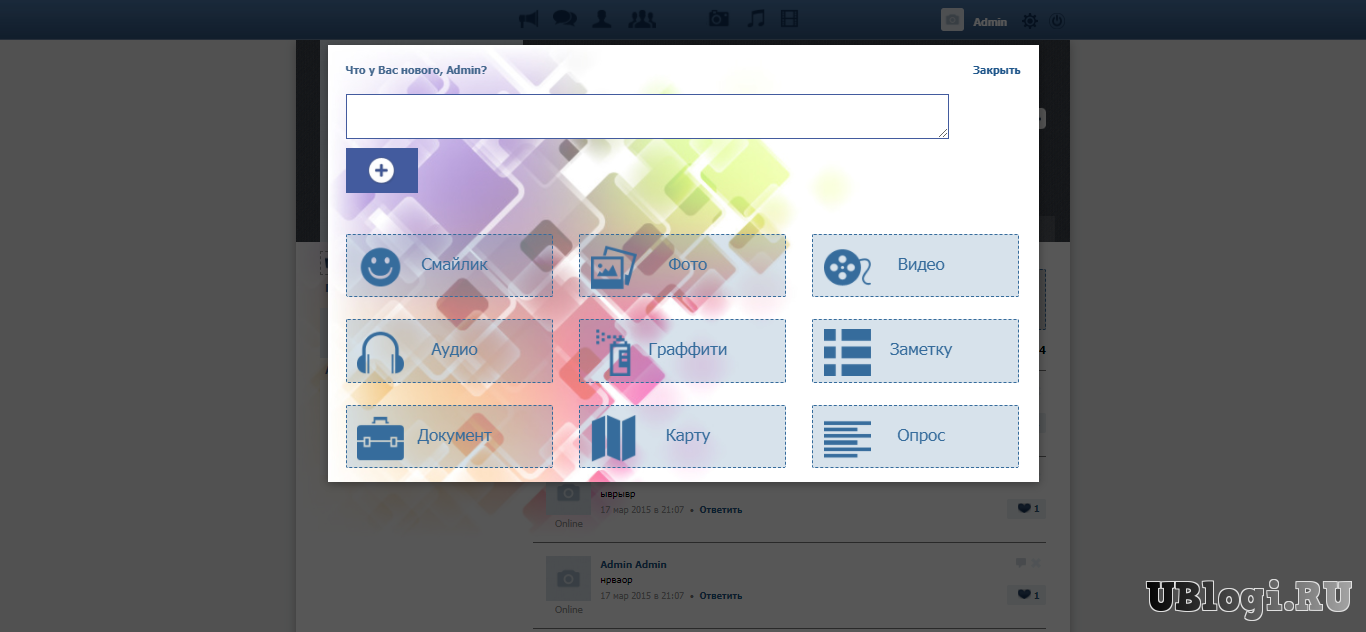Open the photos camera icon in top bar
Image resolution: width=1366 pixels, height=632 pixels.
(718, 19)
